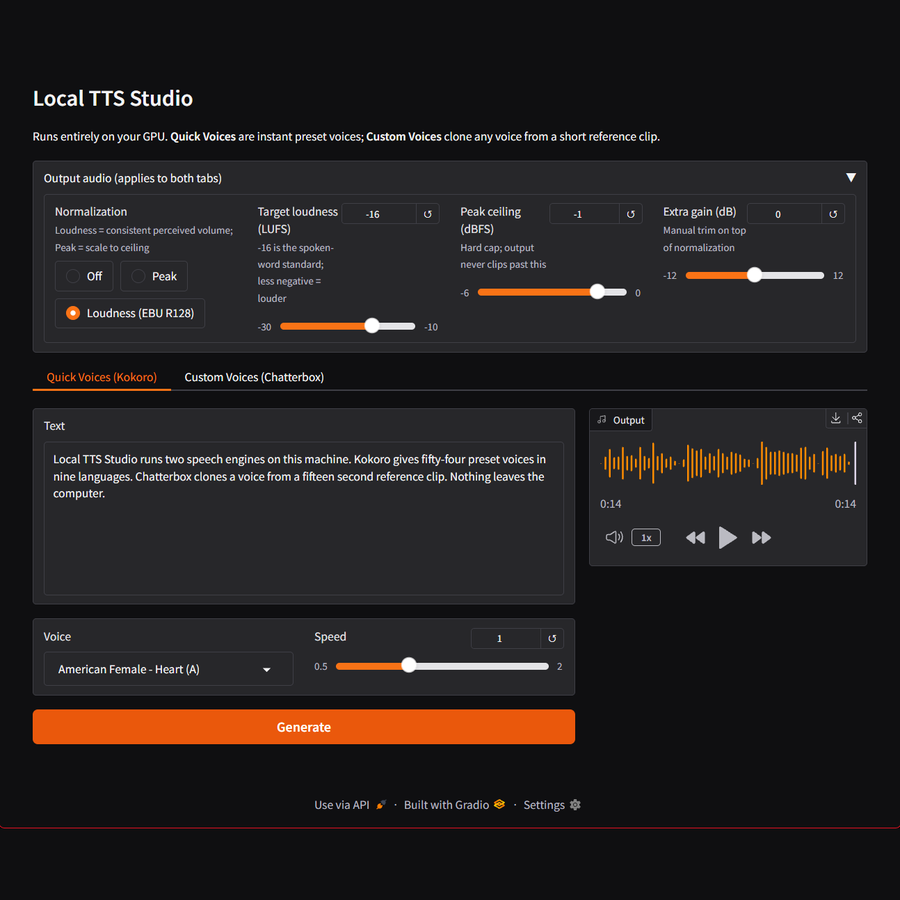The image size is (900, 900).
Task: Click the output audio waveform
Action: [728, 463]
